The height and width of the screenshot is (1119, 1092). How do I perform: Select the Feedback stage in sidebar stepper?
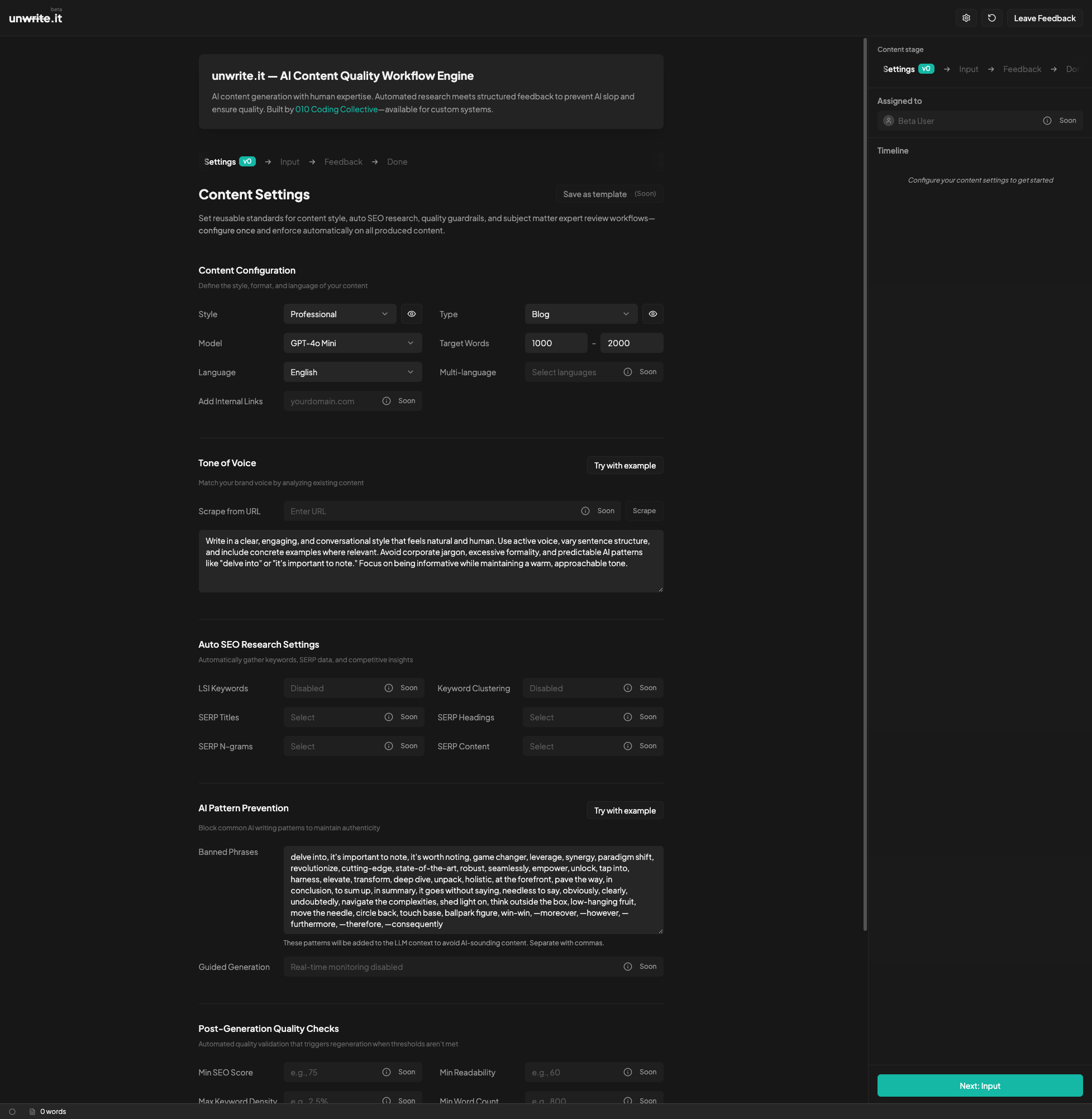click(1022, 69)
